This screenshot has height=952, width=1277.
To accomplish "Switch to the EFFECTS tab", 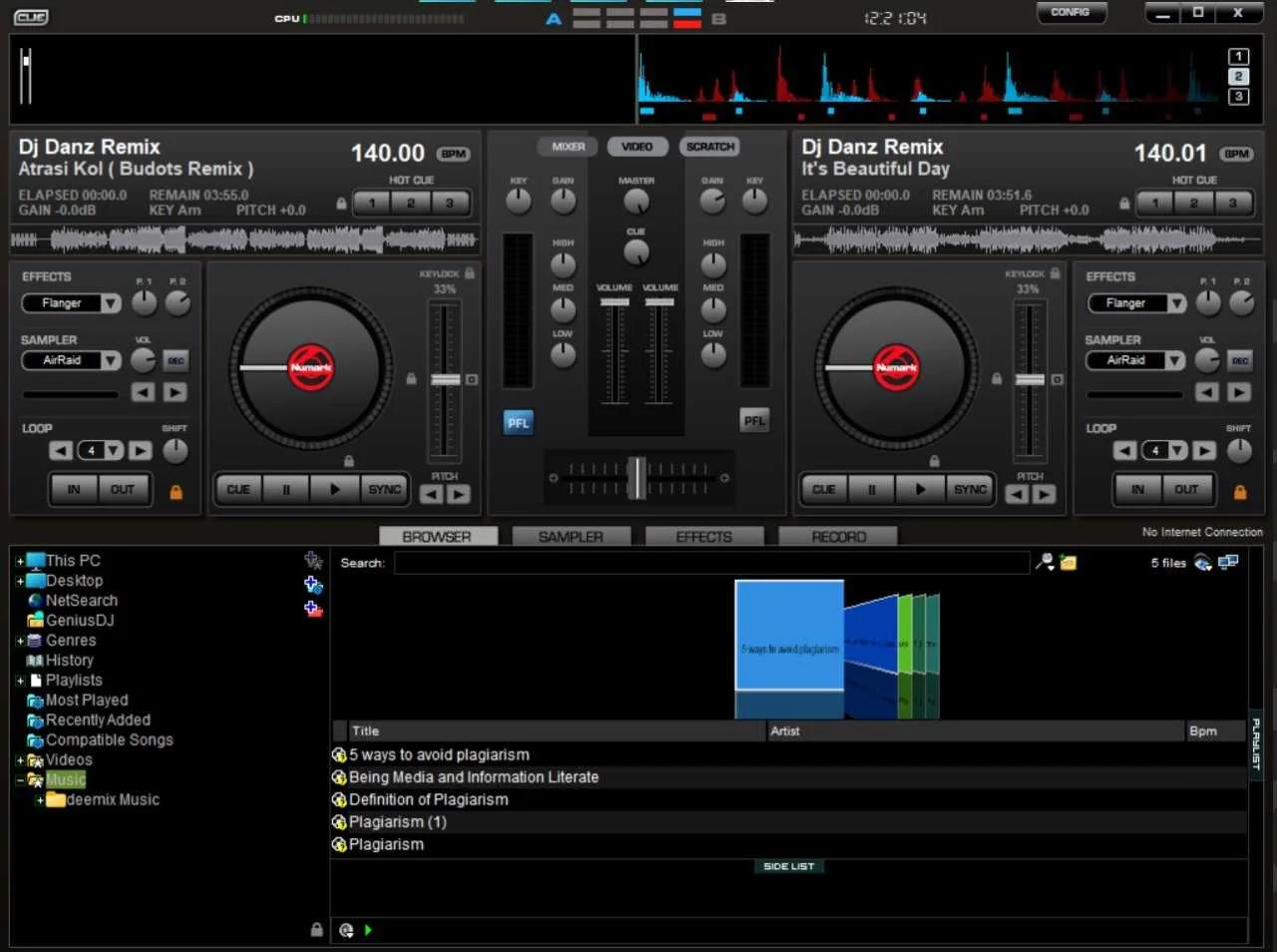I will [x=704, y=537].
